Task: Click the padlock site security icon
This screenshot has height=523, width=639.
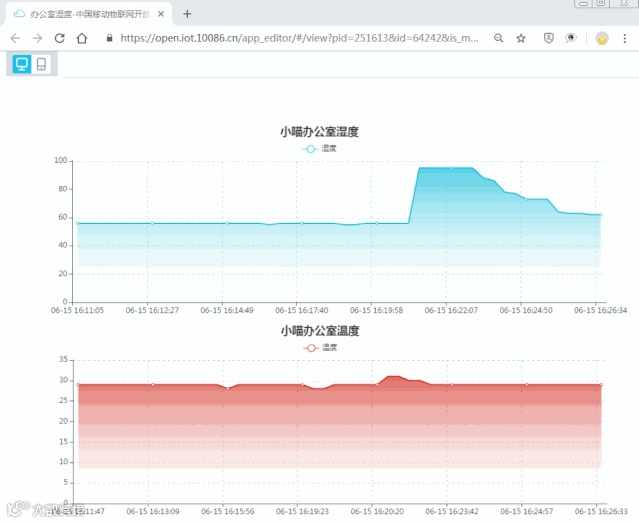Action: [x=109, y=38]
